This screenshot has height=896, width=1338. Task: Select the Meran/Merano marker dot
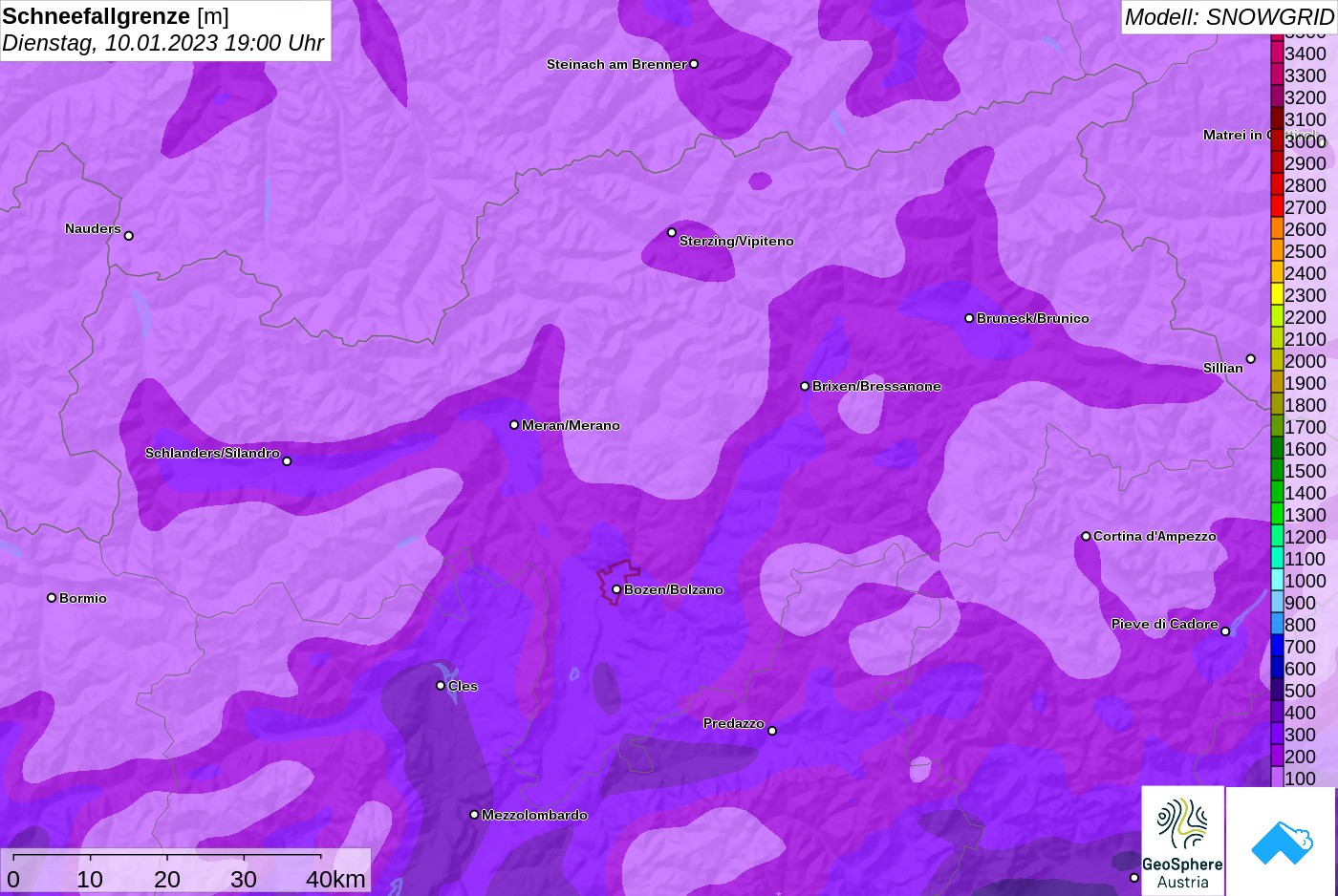pos(514,425)
